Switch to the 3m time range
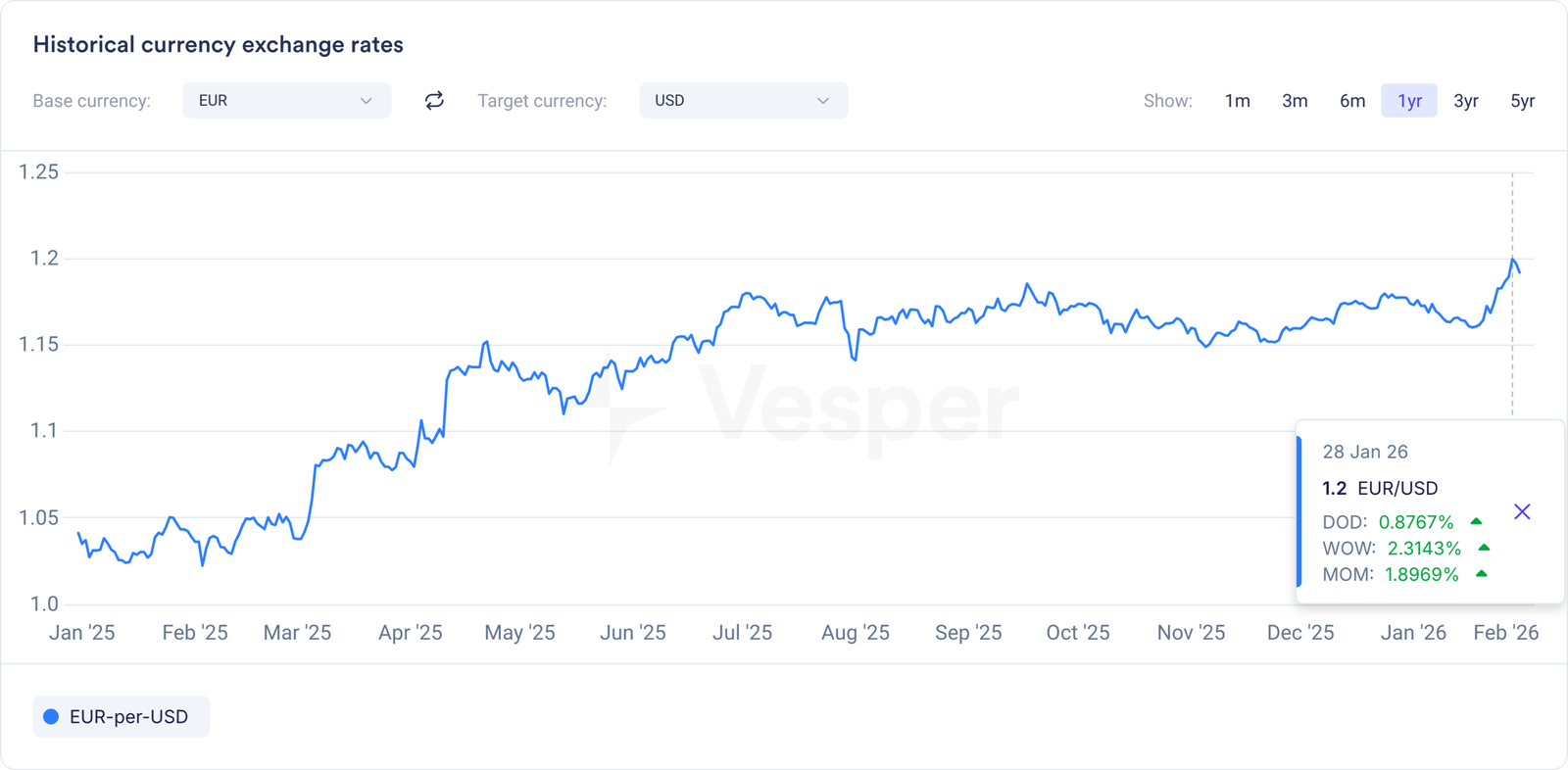Screen dimensions: 1568x770 (x=1295, y=101)
